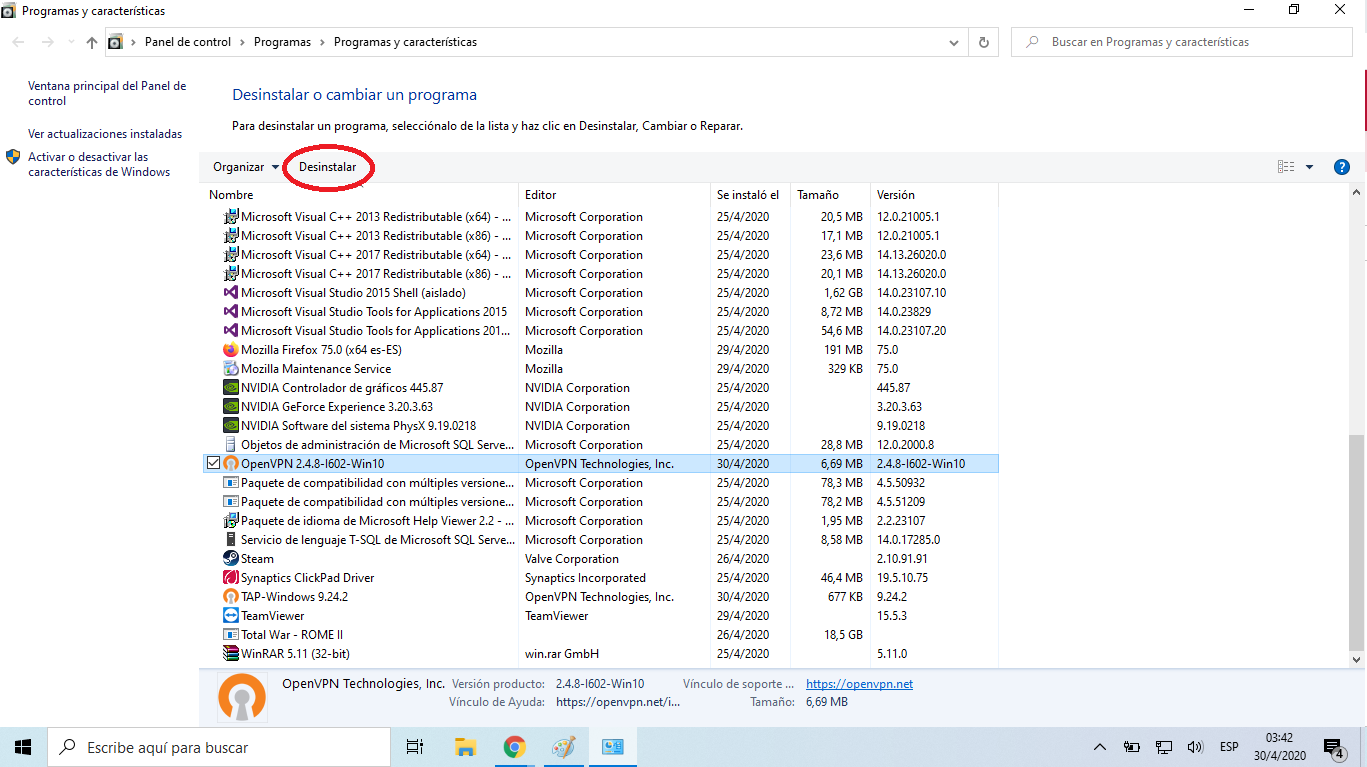Select the Microsoft Visual C++ 2013 x64 row

click(x=602, y=217)
